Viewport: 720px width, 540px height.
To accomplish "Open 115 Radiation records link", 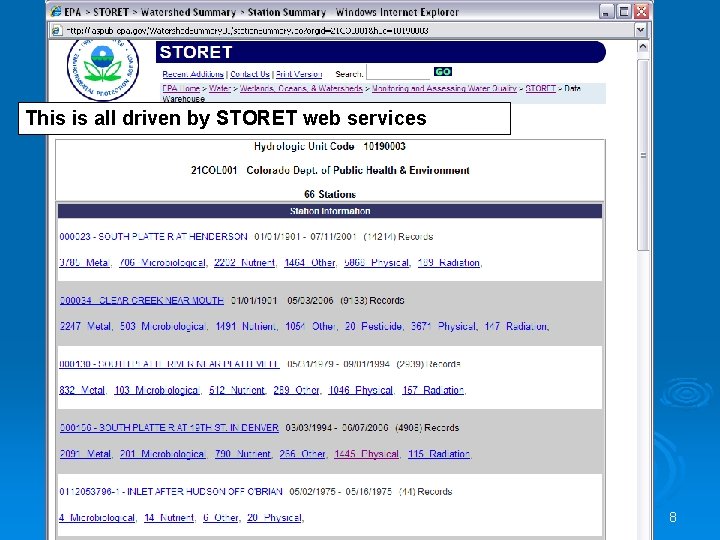I will 439,454.
